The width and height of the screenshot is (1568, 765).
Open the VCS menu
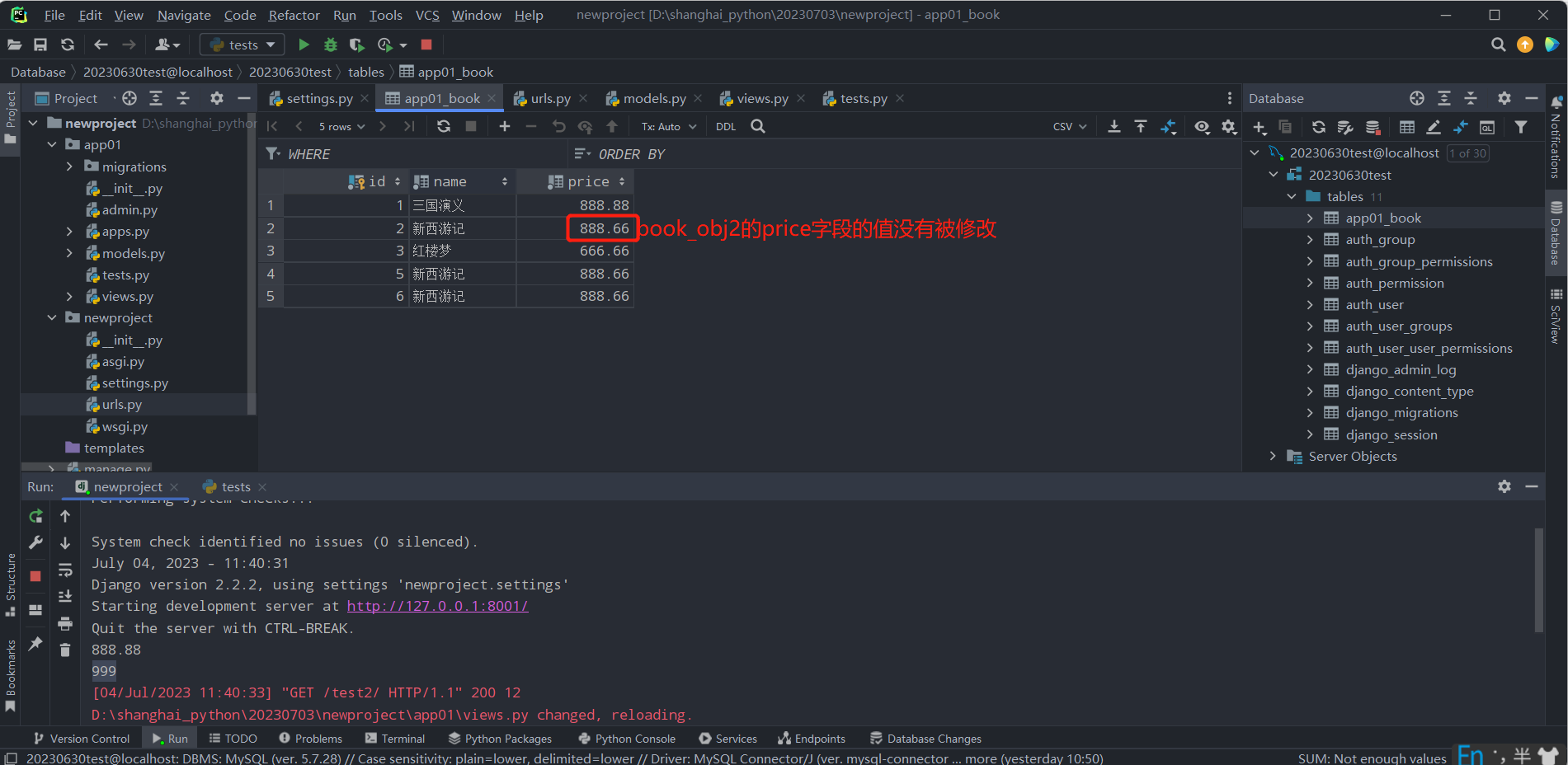click(427, 15)
